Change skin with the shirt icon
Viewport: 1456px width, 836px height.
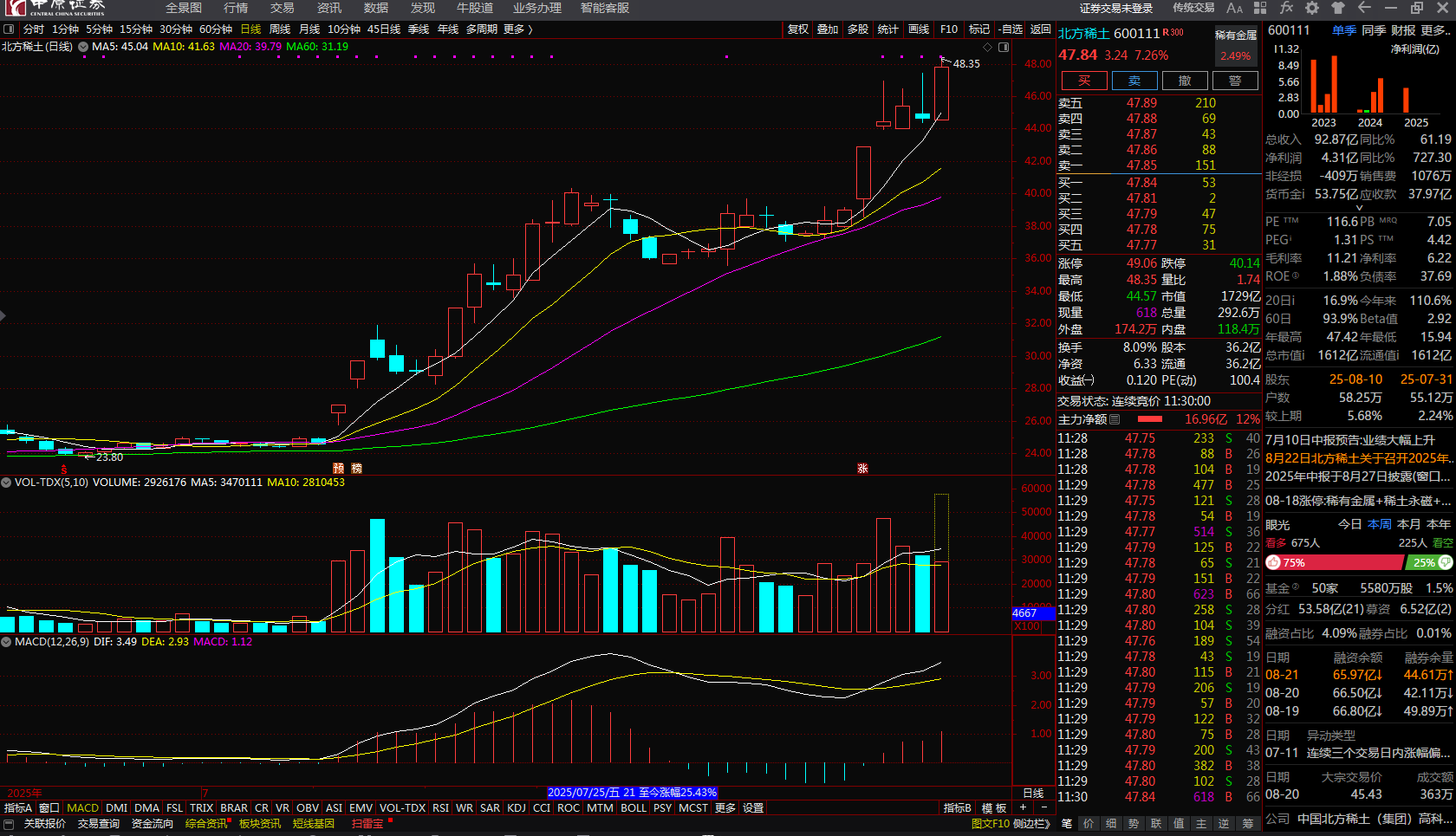[x=1338, y=8]
